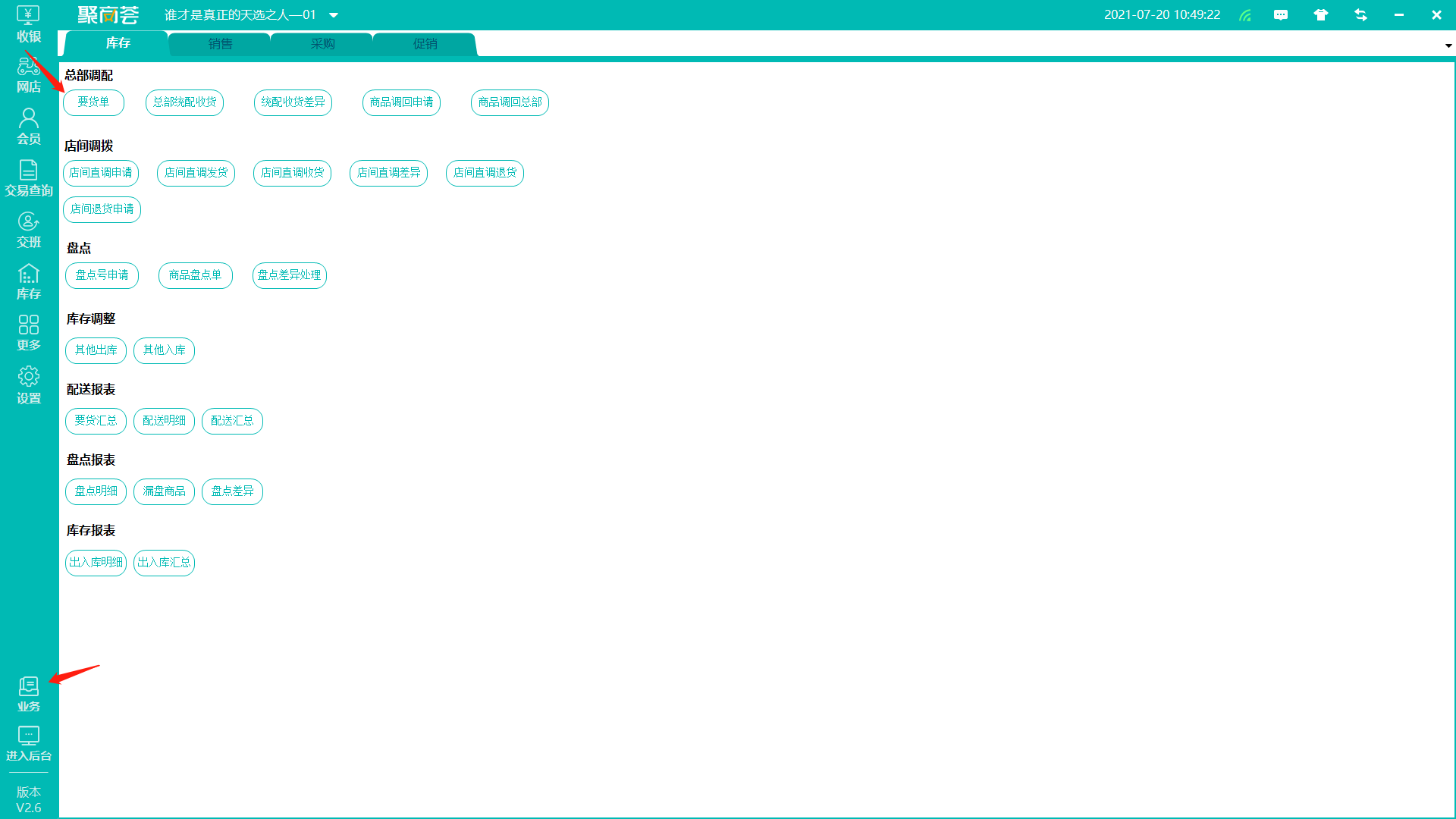Open 其他入库
This screenshot has width=1456, height=819.
coord(164,350)
